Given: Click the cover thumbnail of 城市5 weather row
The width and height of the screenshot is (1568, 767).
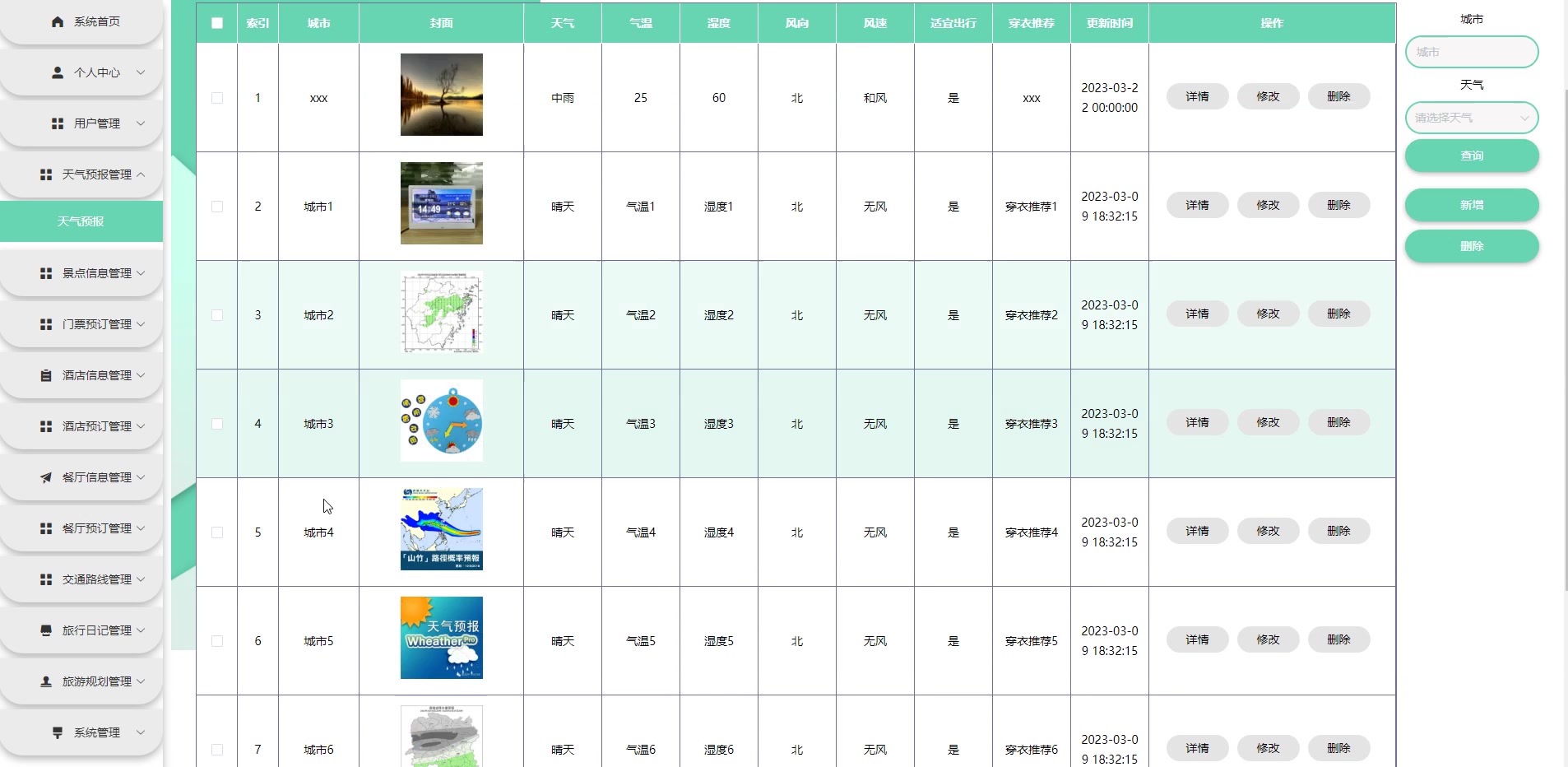Looking at the screenshot, I should [441, 636].
